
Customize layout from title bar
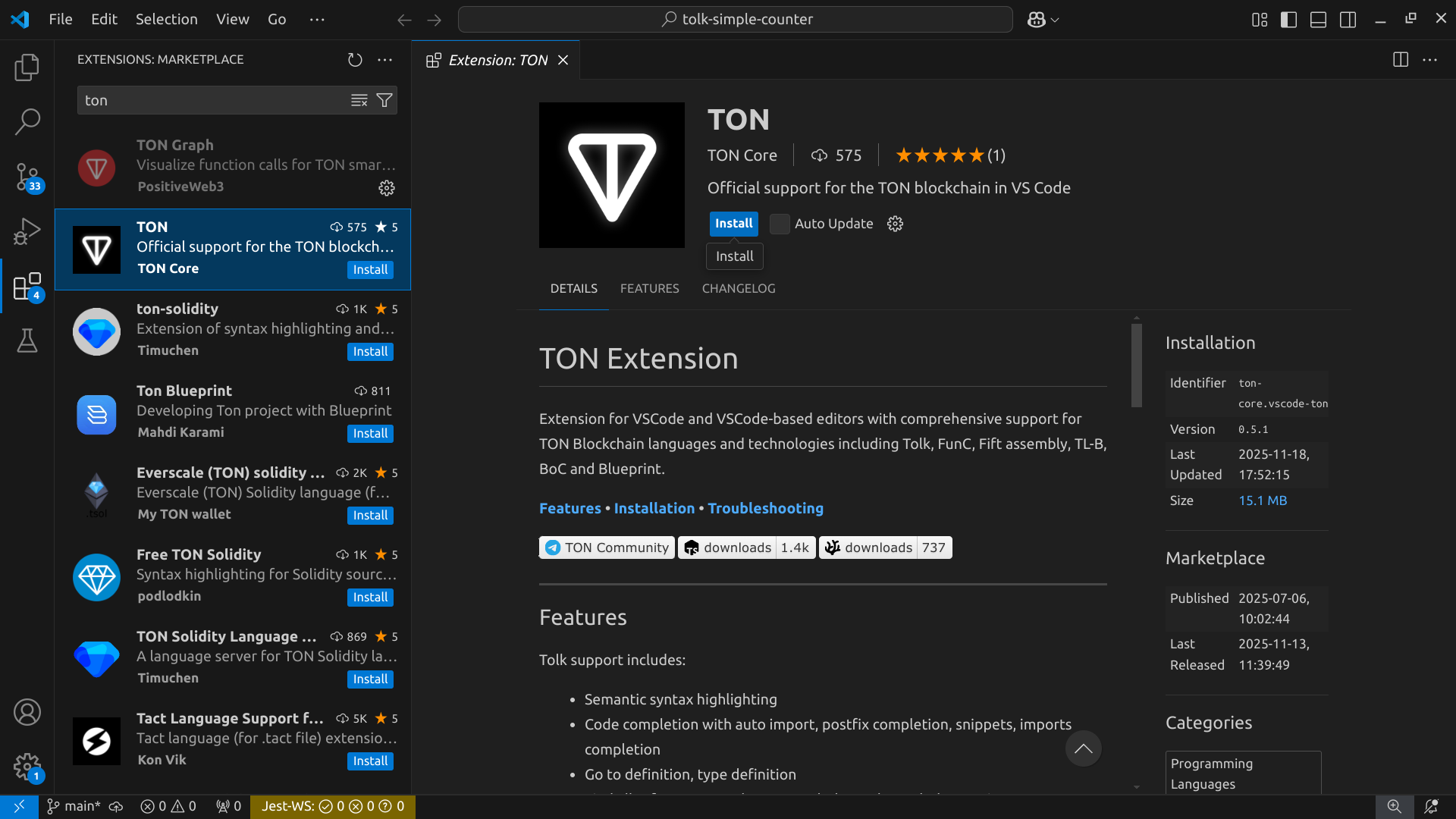[x=1260, y=20]
